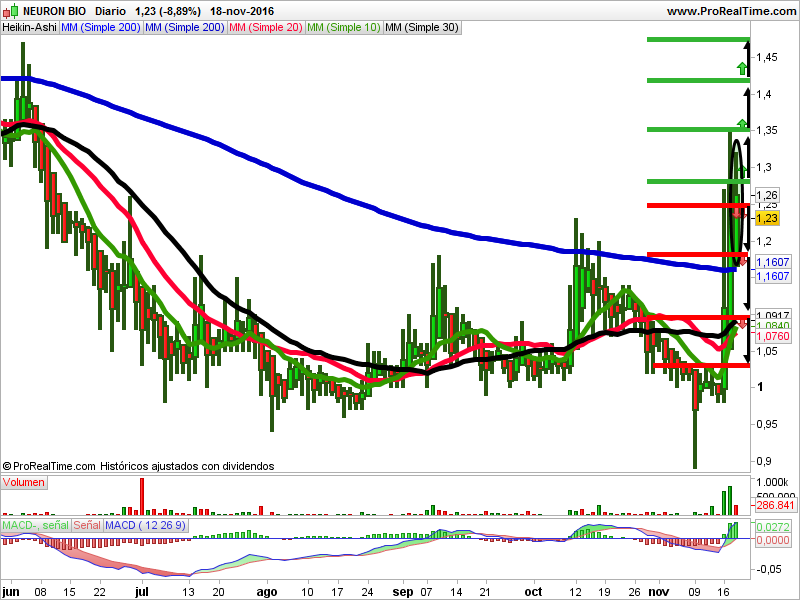800x600 pixels.
Task: Click the 286.841 volume value tag
Action: pos(775,505)
